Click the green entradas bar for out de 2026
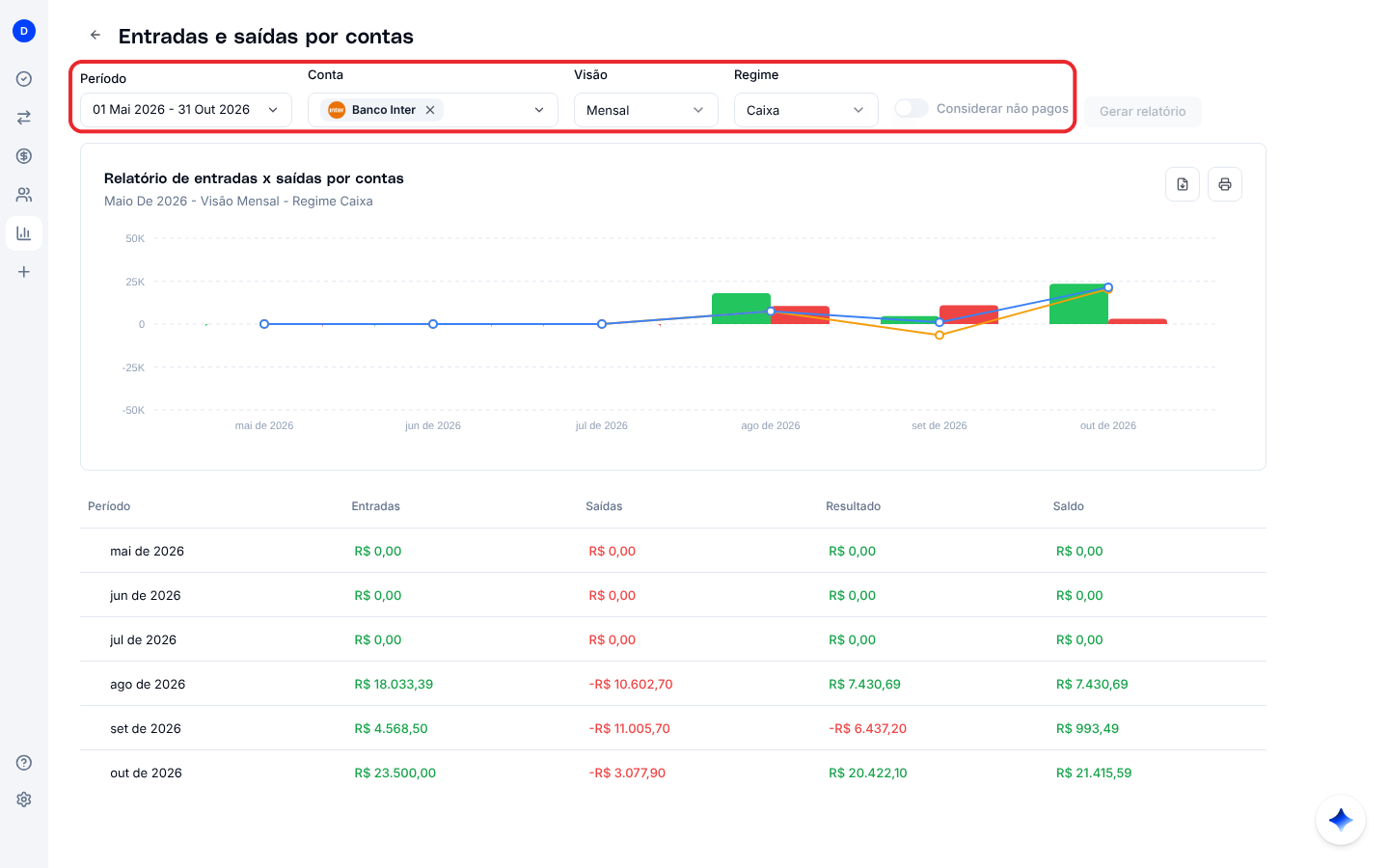1389x868 pixels. [x=1078, y=304]
